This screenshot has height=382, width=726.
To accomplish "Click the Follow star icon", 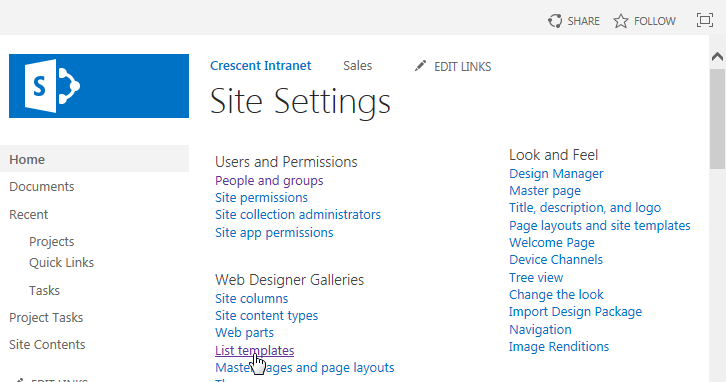I will pyautogui.click(x=620, y=21).
